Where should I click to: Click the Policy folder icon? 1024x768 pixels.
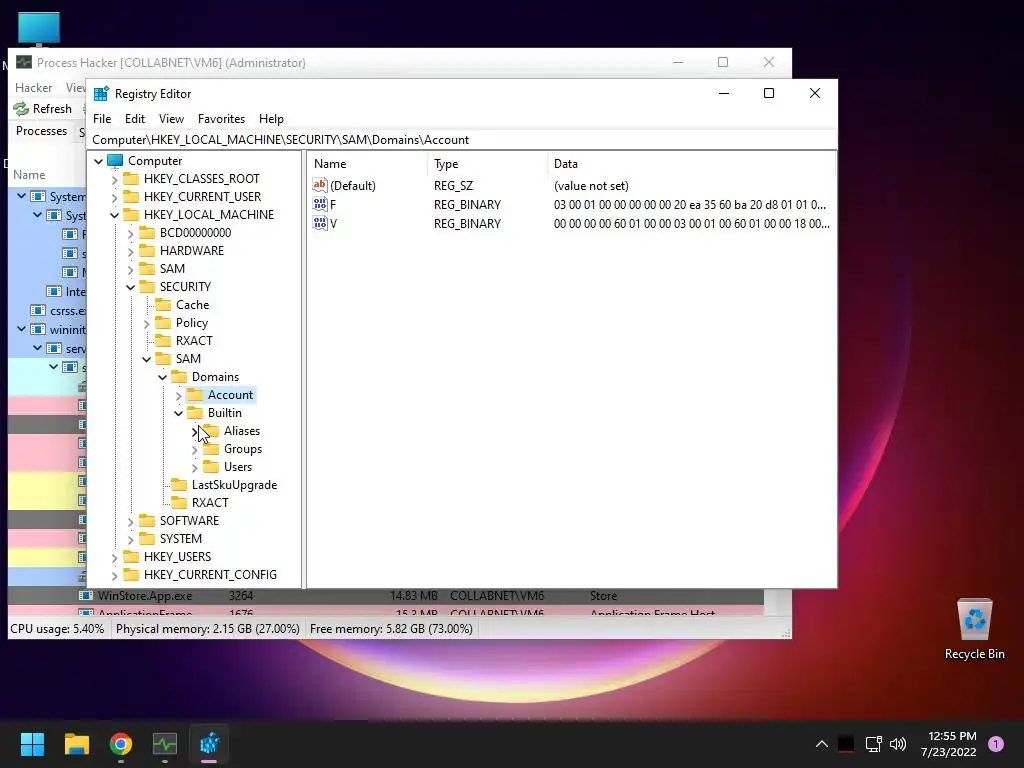point(163,323)
